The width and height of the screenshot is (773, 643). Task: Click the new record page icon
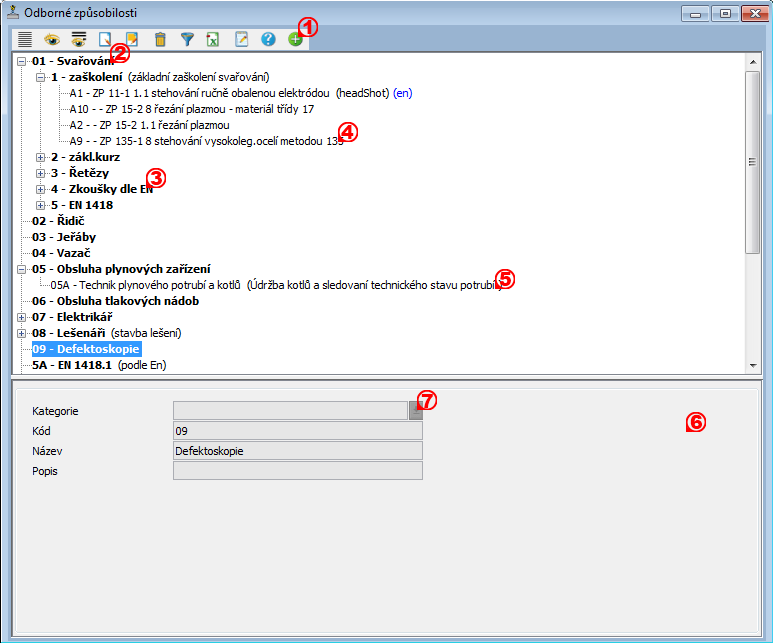point(105,39)
